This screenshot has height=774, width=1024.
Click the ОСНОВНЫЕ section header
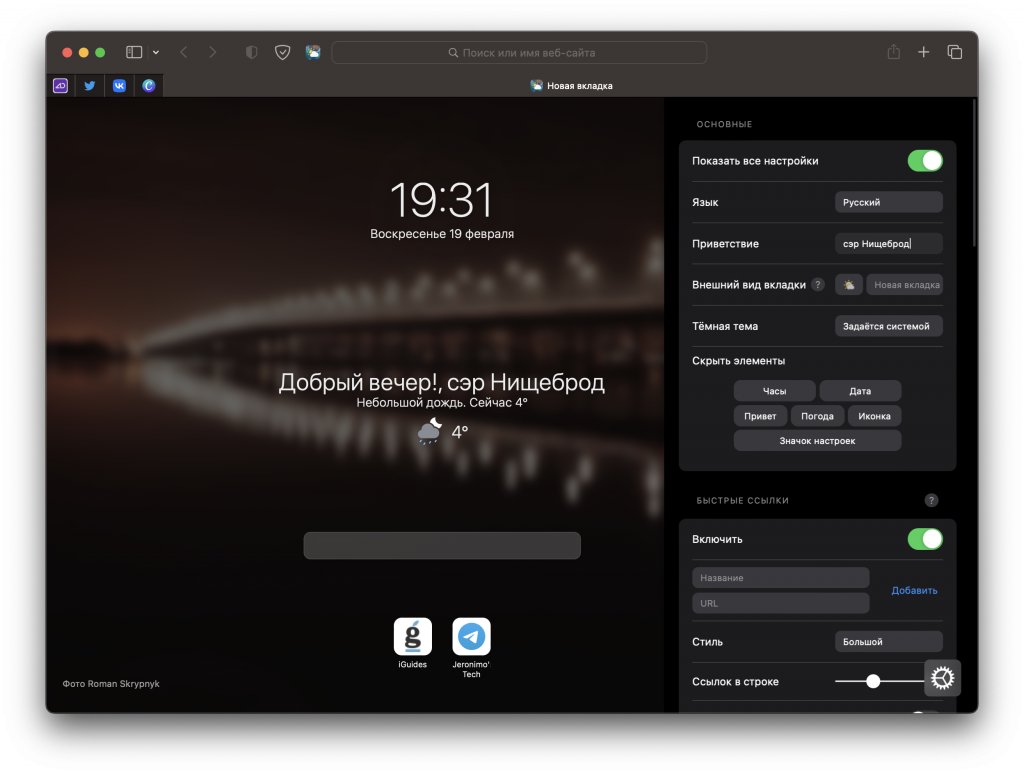click(x=724, y=124)
